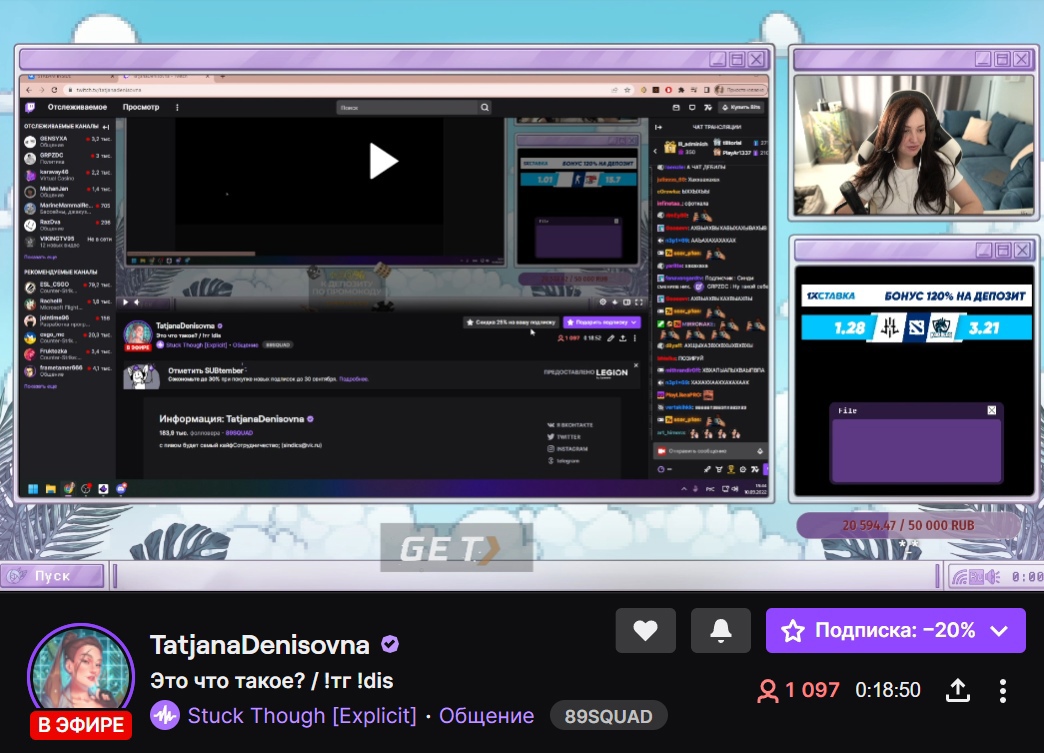Click the waveform icon before large Stuck Though text
This screenshot has height=753, width=1044.
(164, 716)
